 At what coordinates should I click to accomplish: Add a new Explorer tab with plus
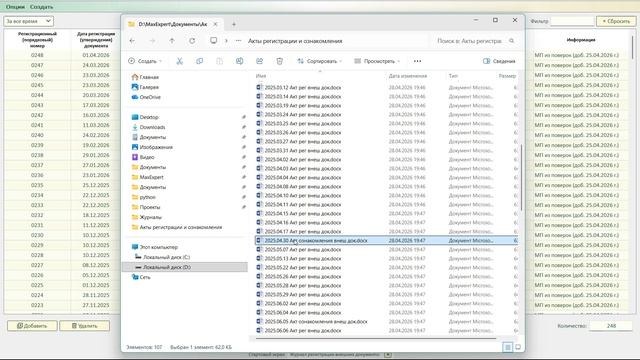click(234, 24)
